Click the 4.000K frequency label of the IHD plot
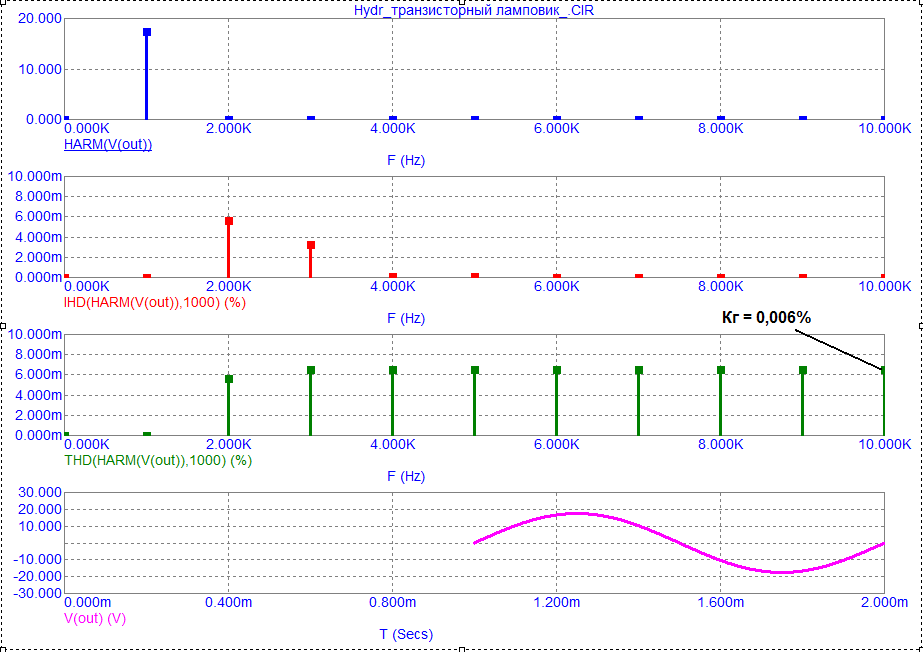This screenshot has height=652, width=923. tap(393, 287)
